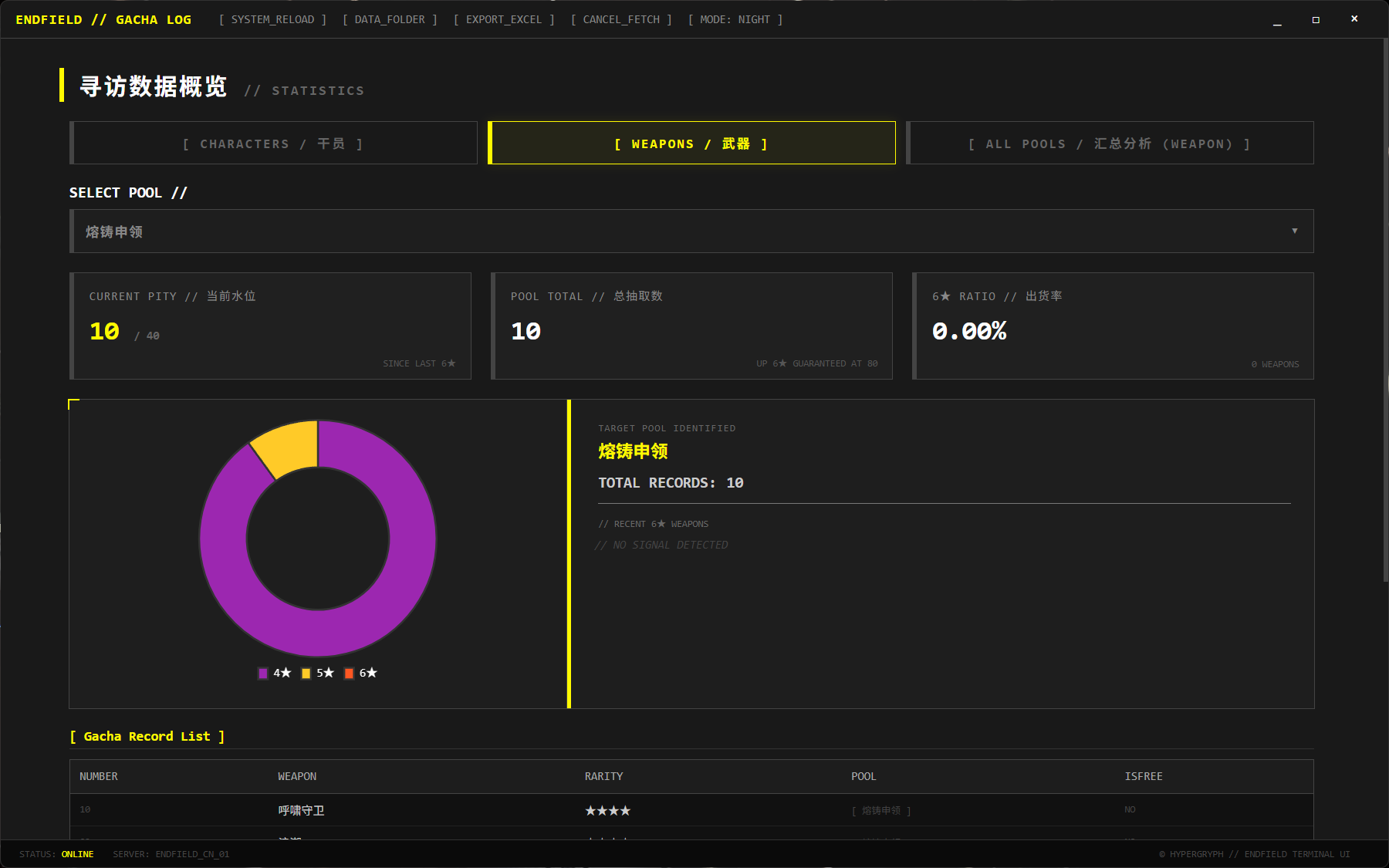The width and height of the screenshot is (1389, 868).
Task: Open the DATA_FOLDER button
Action: [x=390, y=19]
